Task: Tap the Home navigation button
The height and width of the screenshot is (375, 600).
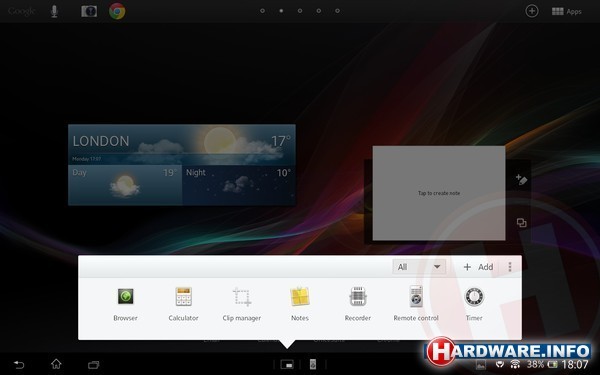Action: click(56, 364)
